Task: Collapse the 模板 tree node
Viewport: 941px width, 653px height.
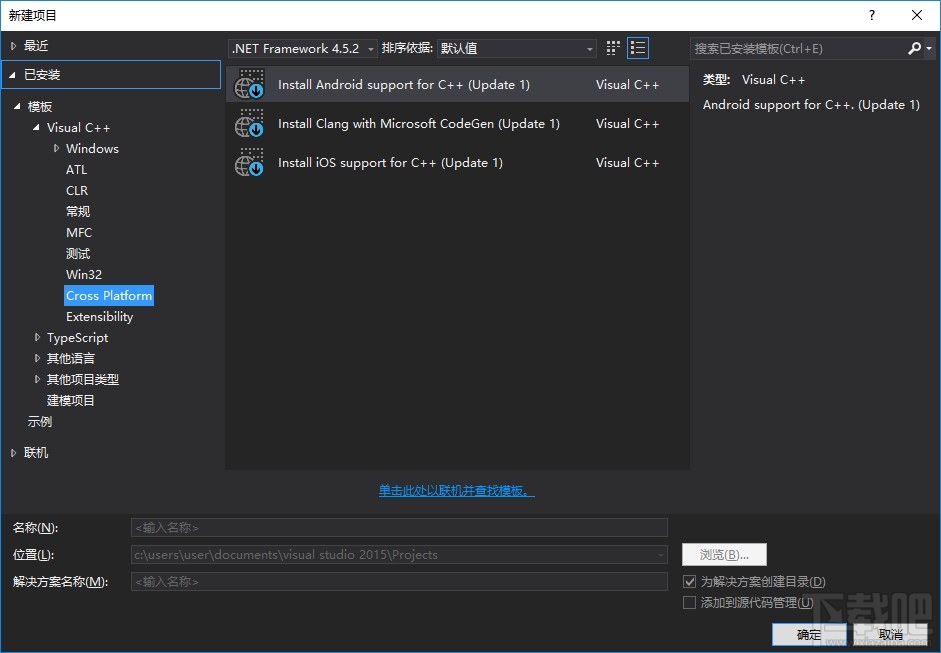Action: pos(17,106)
